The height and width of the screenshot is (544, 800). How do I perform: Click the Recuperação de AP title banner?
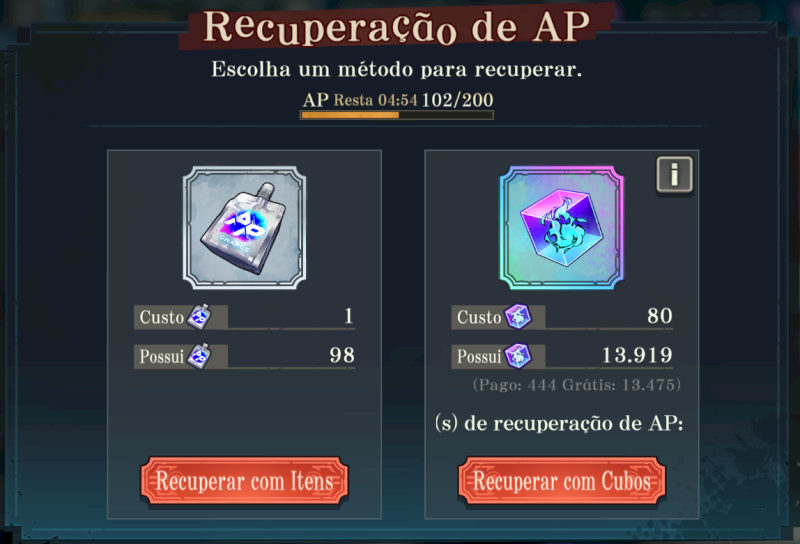tap(396, 27)
